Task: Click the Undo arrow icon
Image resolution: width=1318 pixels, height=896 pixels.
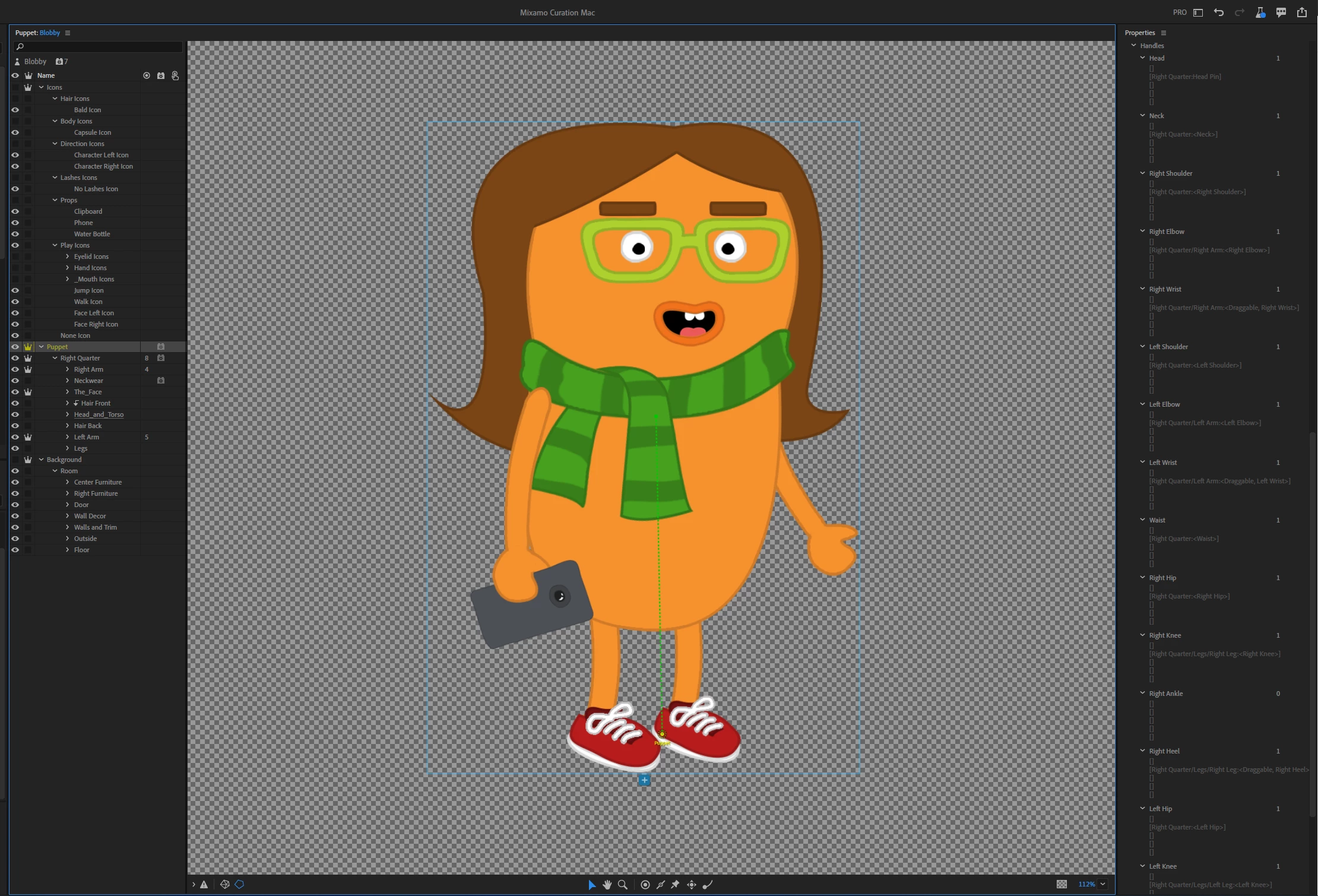Action: pos(1219,12)
